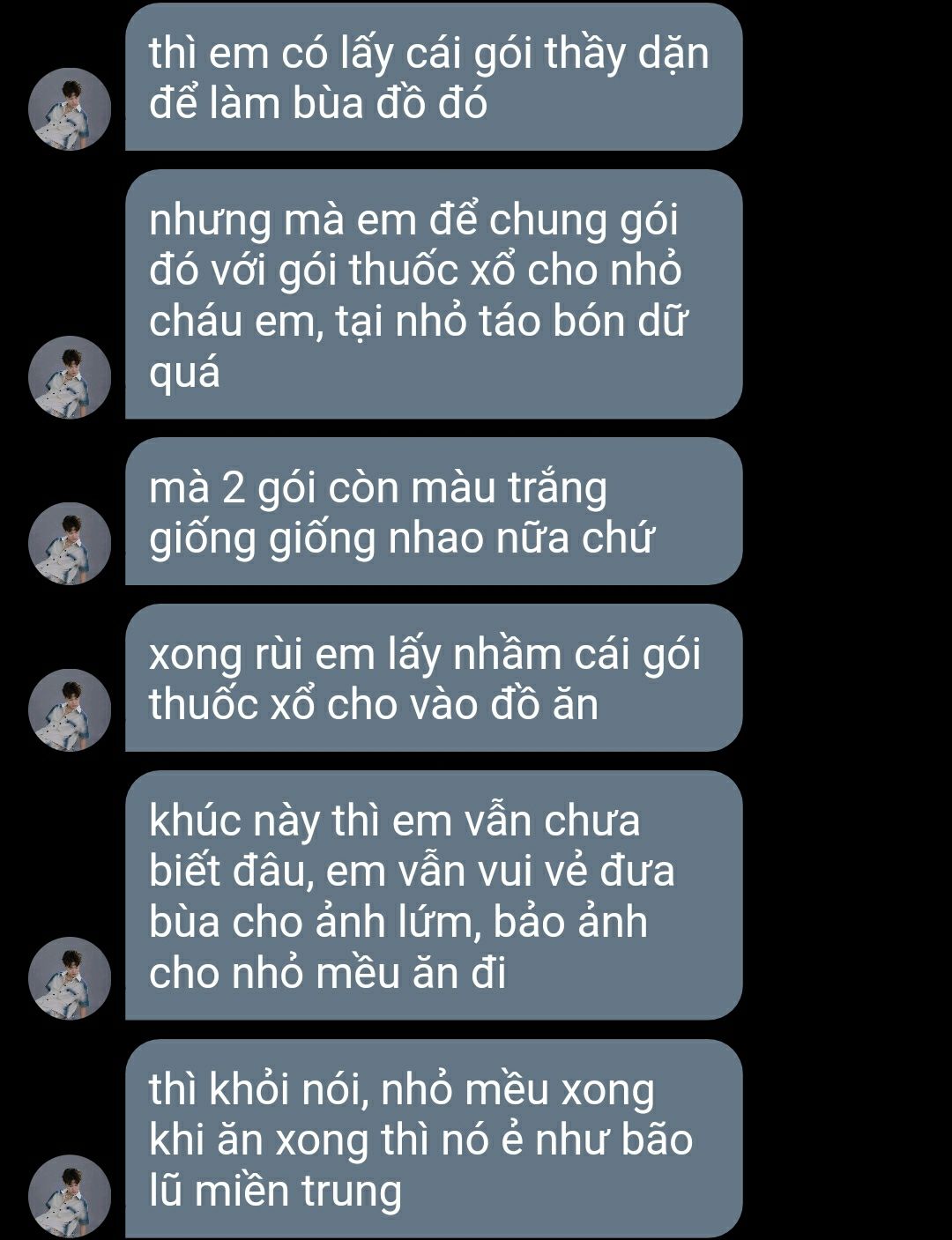
Task: Click the text 'thuốc xổ cho vào đồ ăn'
Action: pyautogui.click(x=374, y=704)
